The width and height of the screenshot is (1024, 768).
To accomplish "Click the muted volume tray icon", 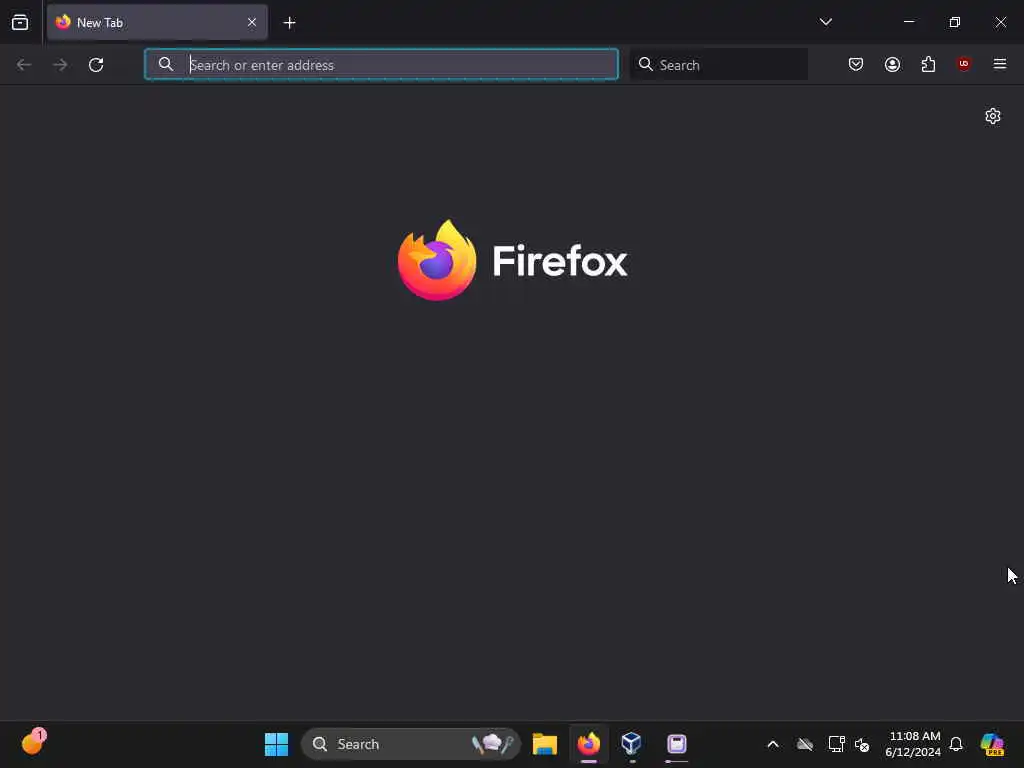I will (862, 744).
